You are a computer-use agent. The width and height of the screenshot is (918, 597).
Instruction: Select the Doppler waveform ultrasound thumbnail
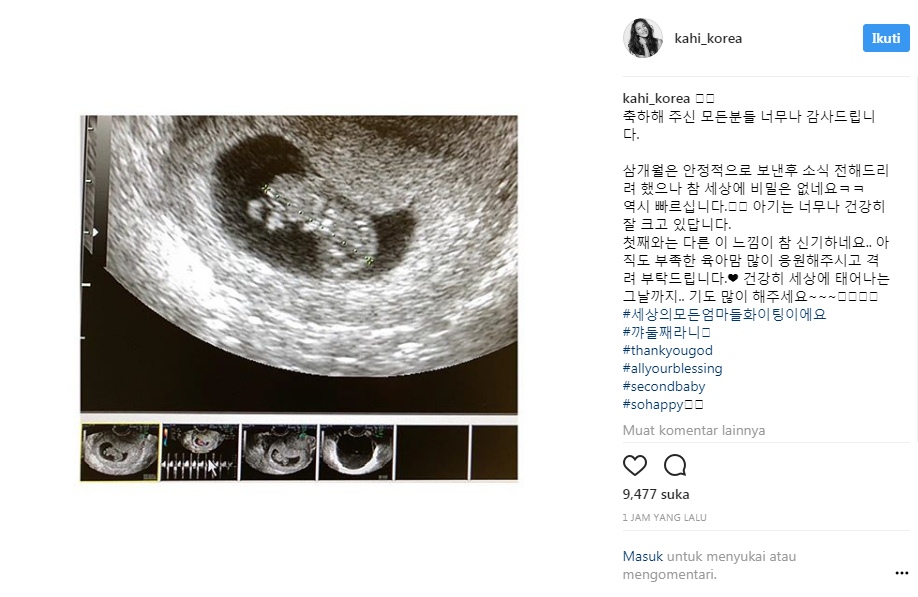[x=200, y=452]
